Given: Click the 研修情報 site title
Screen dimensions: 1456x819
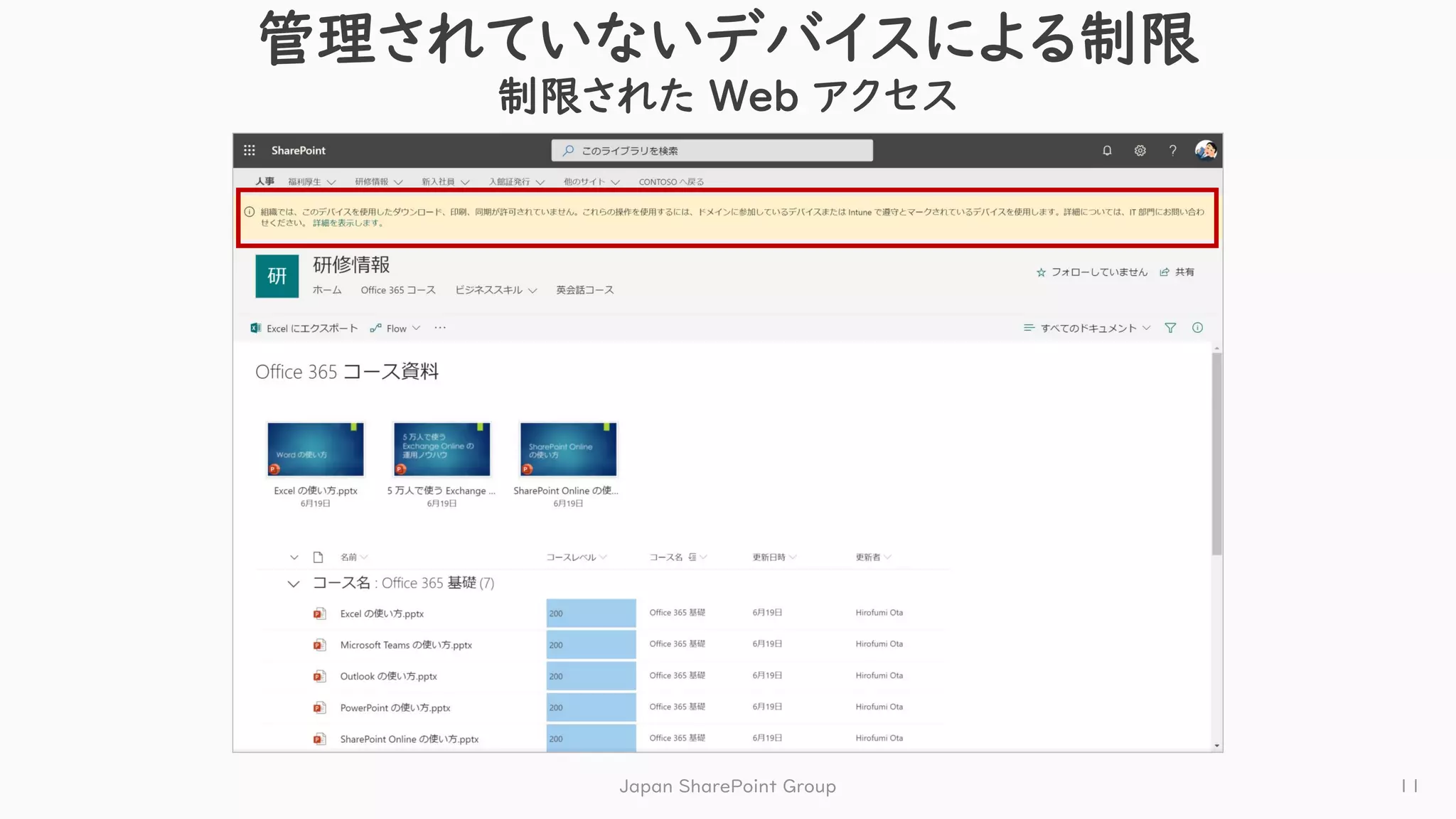Looking at the screenshot, I should [351, 265].
